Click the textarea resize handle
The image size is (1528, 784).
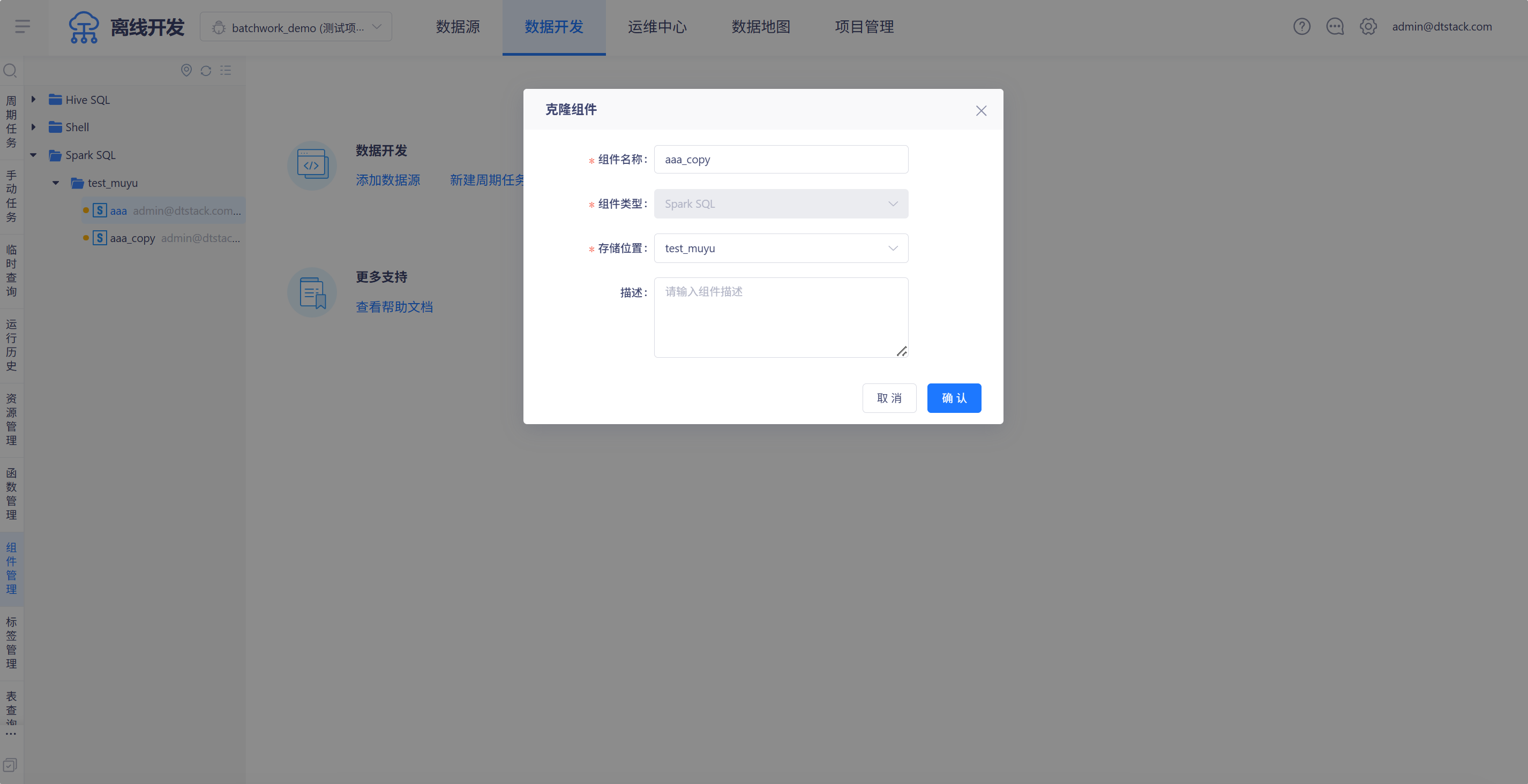[x=902, y=351]
